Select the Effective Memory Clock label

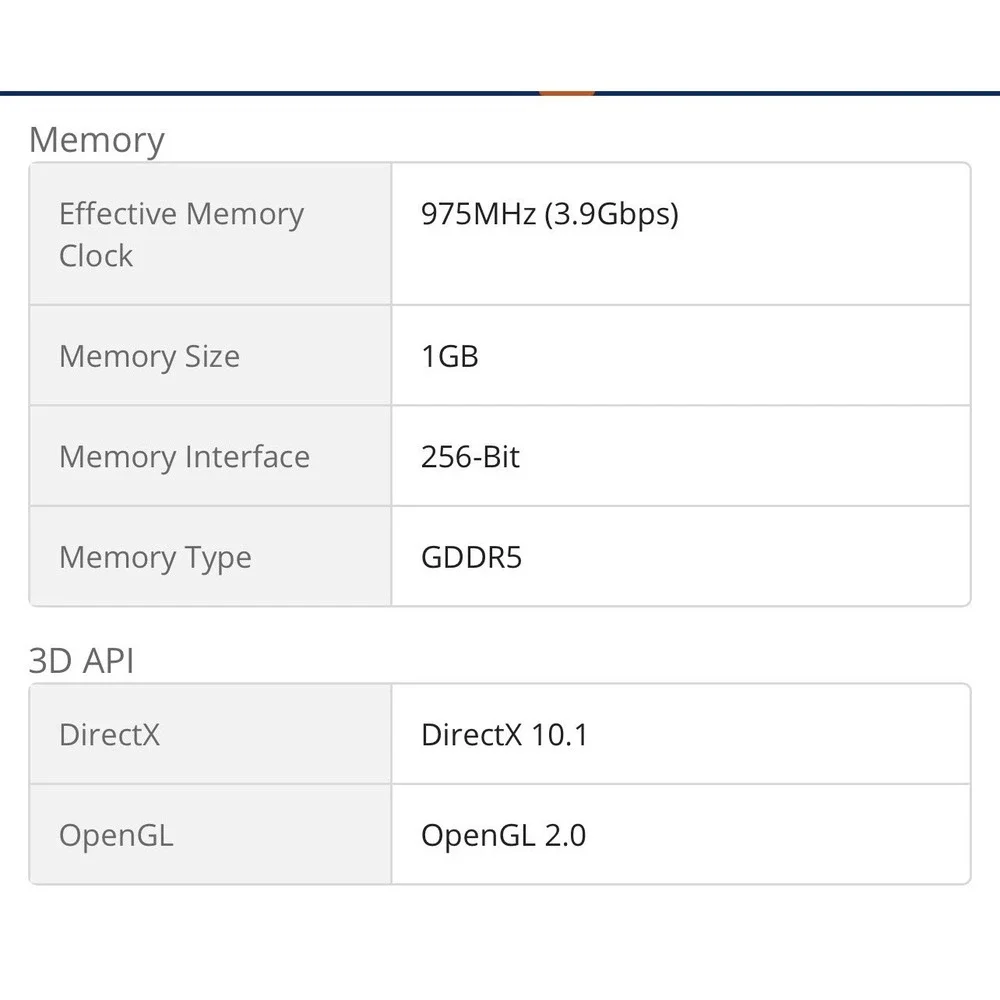(x=181, y=234)
